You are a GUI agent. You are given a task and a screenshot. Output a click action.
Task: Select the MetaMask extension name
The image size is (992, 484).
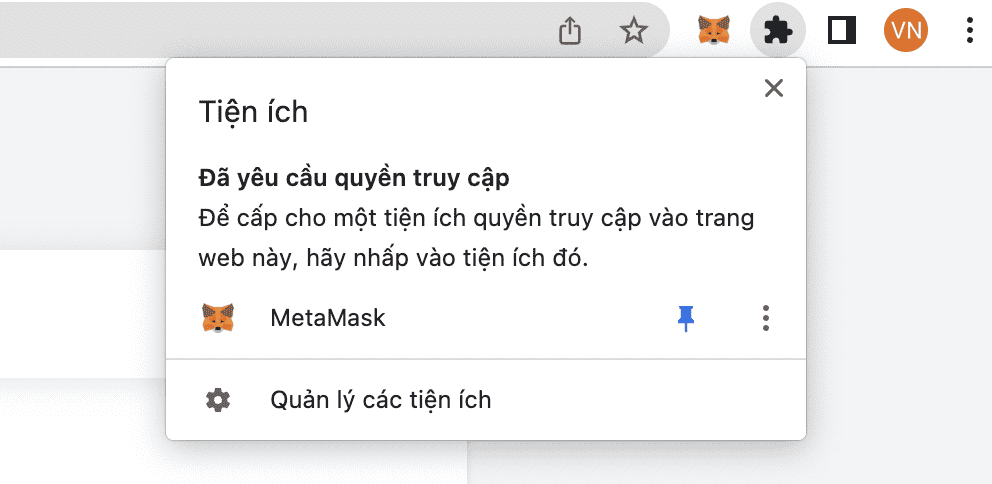tap(328, 319)
